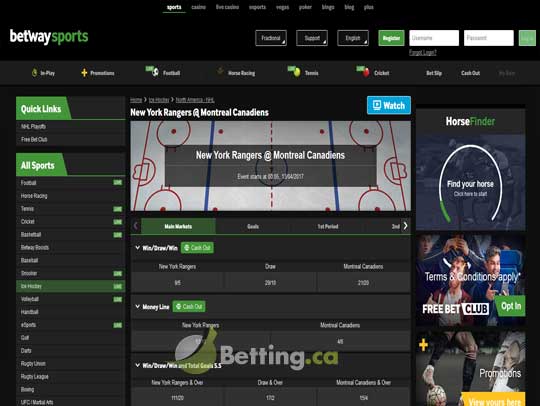
Task: Open the bingo top menu item
Action: 328,7
